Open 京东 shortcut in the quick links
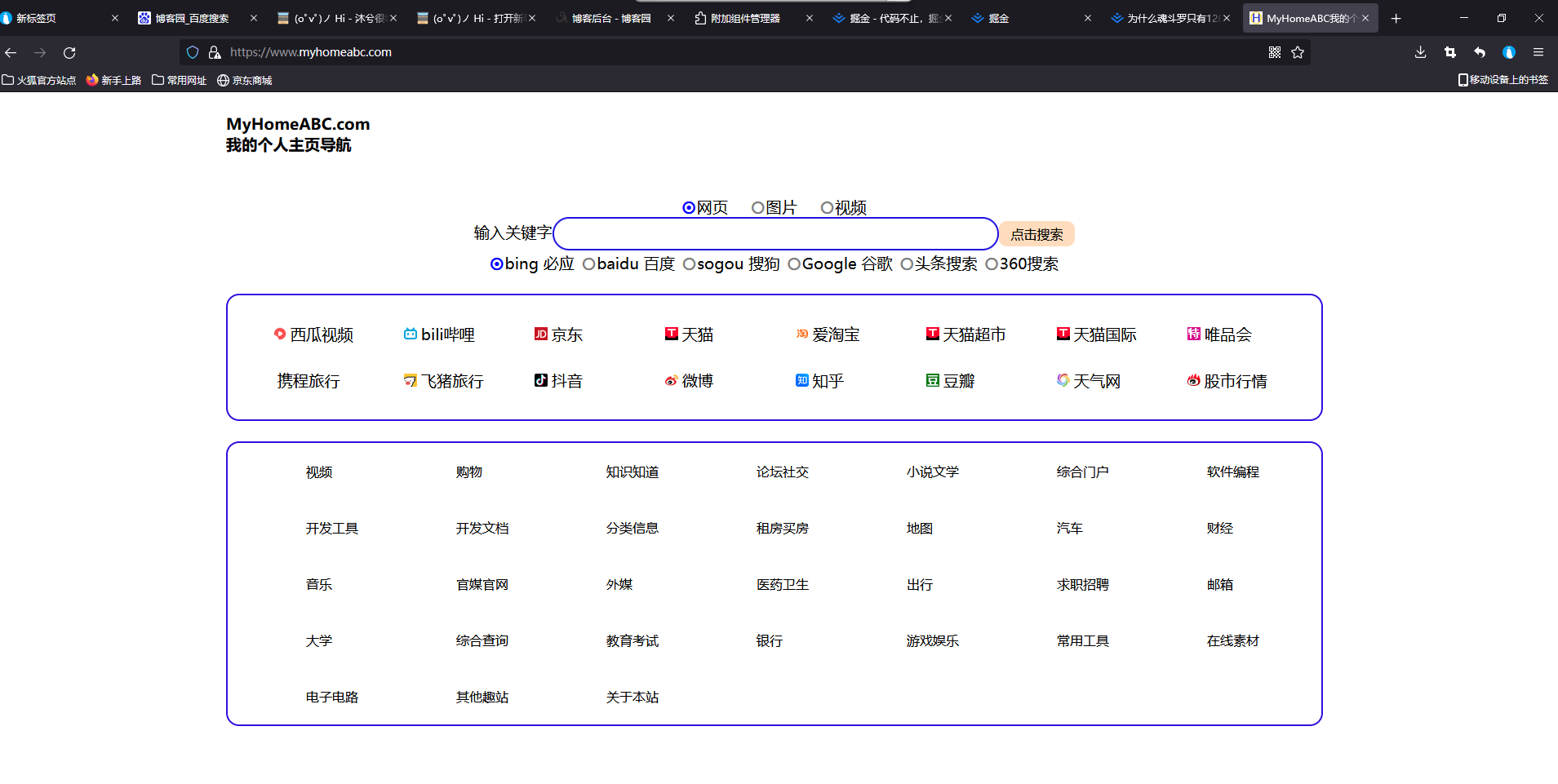The image size is (1558, 784). 559,334
